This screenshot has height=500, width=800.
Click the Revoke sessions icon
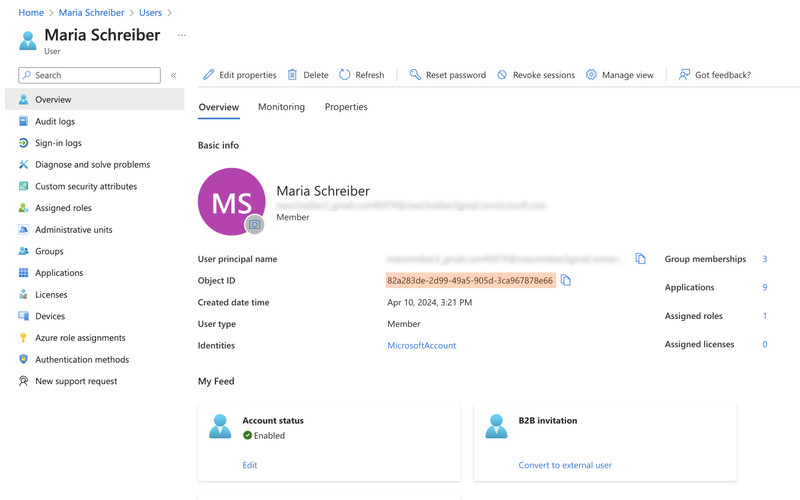[502, 74]
